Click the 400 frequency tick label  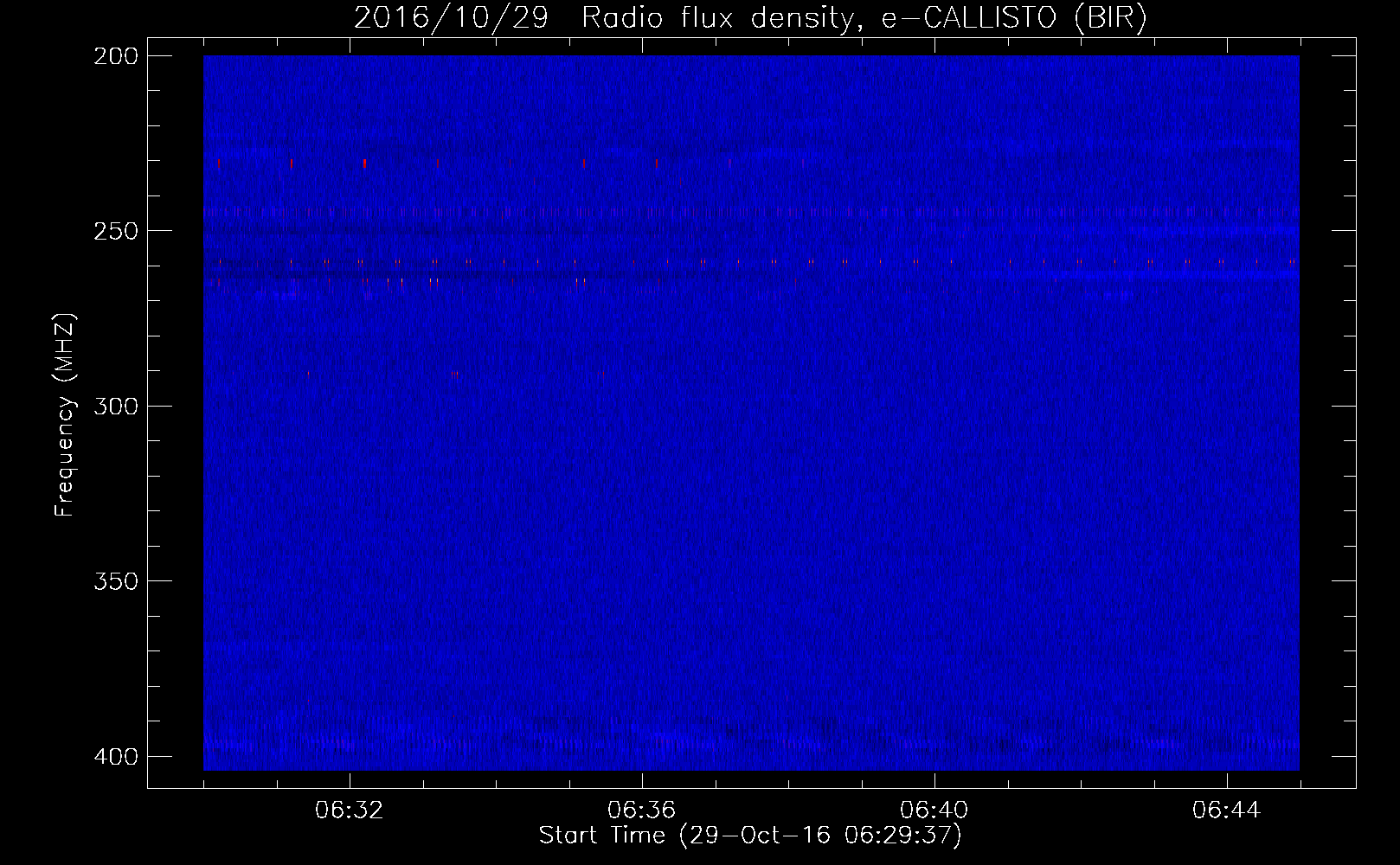(115, 757)
